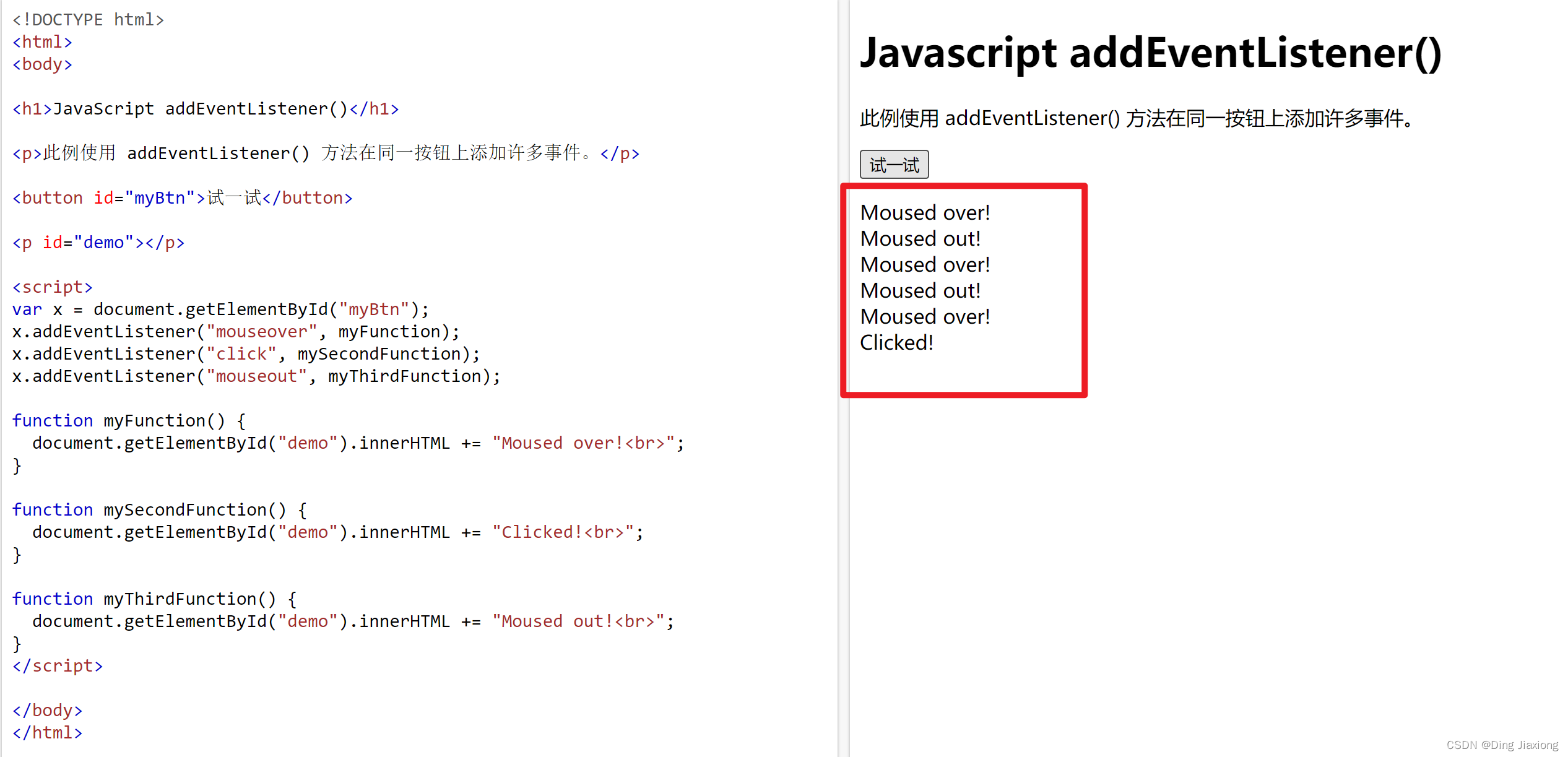This screenshot has width=1568, height=757.
Task: Click the function myThirdFunction() declaration line
Action: click(155, 599)
